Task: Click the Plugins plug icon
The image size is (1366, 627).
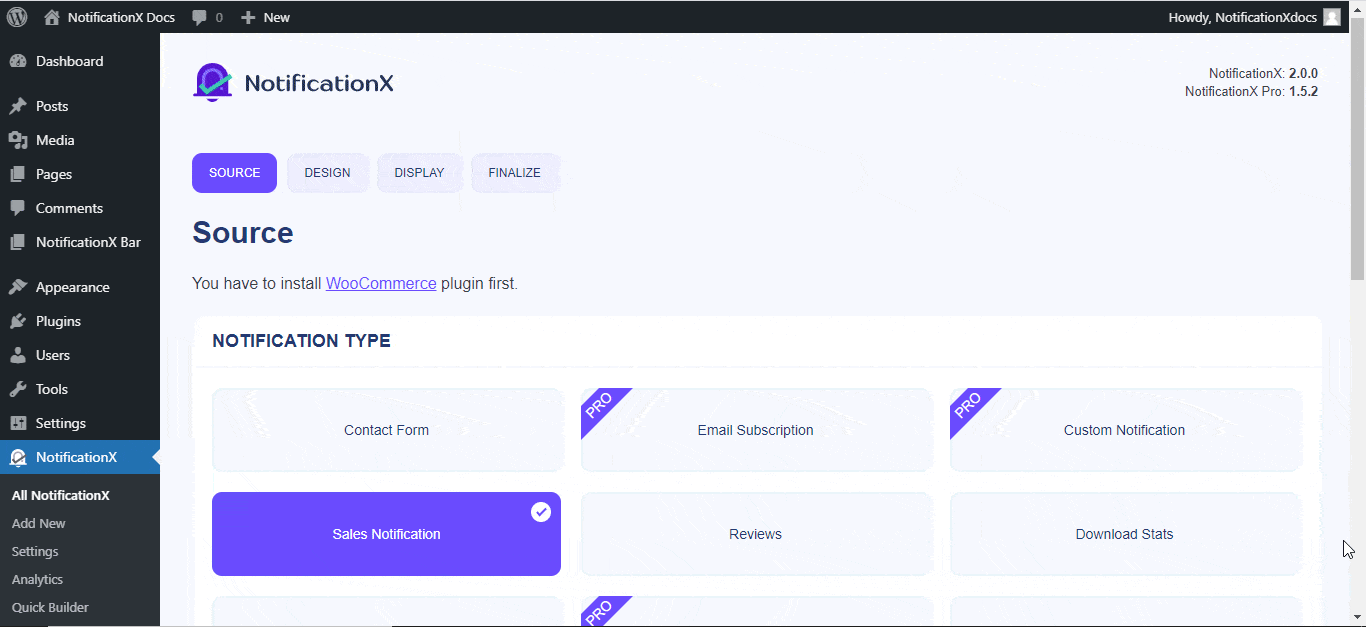Action: click(18, 321)
